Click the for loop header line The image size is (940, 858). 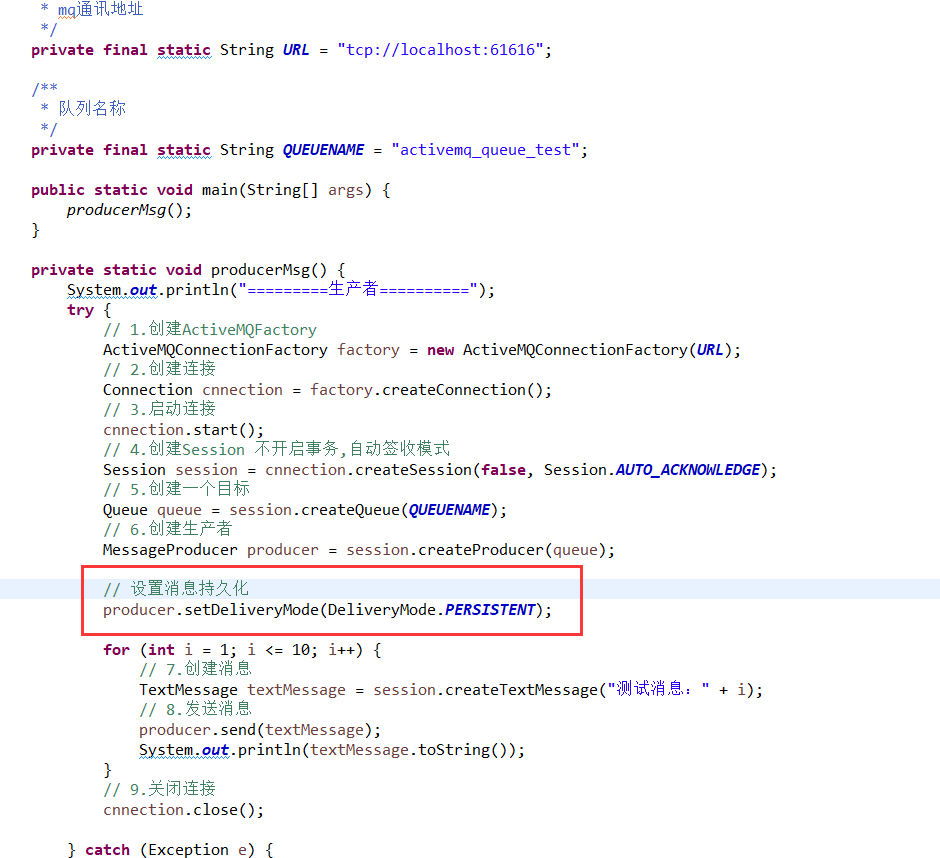click(242, 650)
